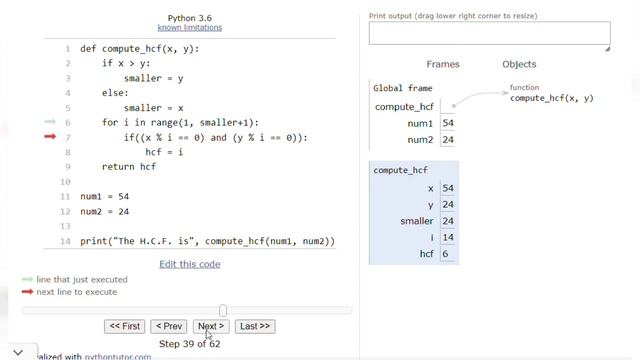The image size is (640, 360).
Task: Click code line 14 print statement
Action: pos(207,241)
